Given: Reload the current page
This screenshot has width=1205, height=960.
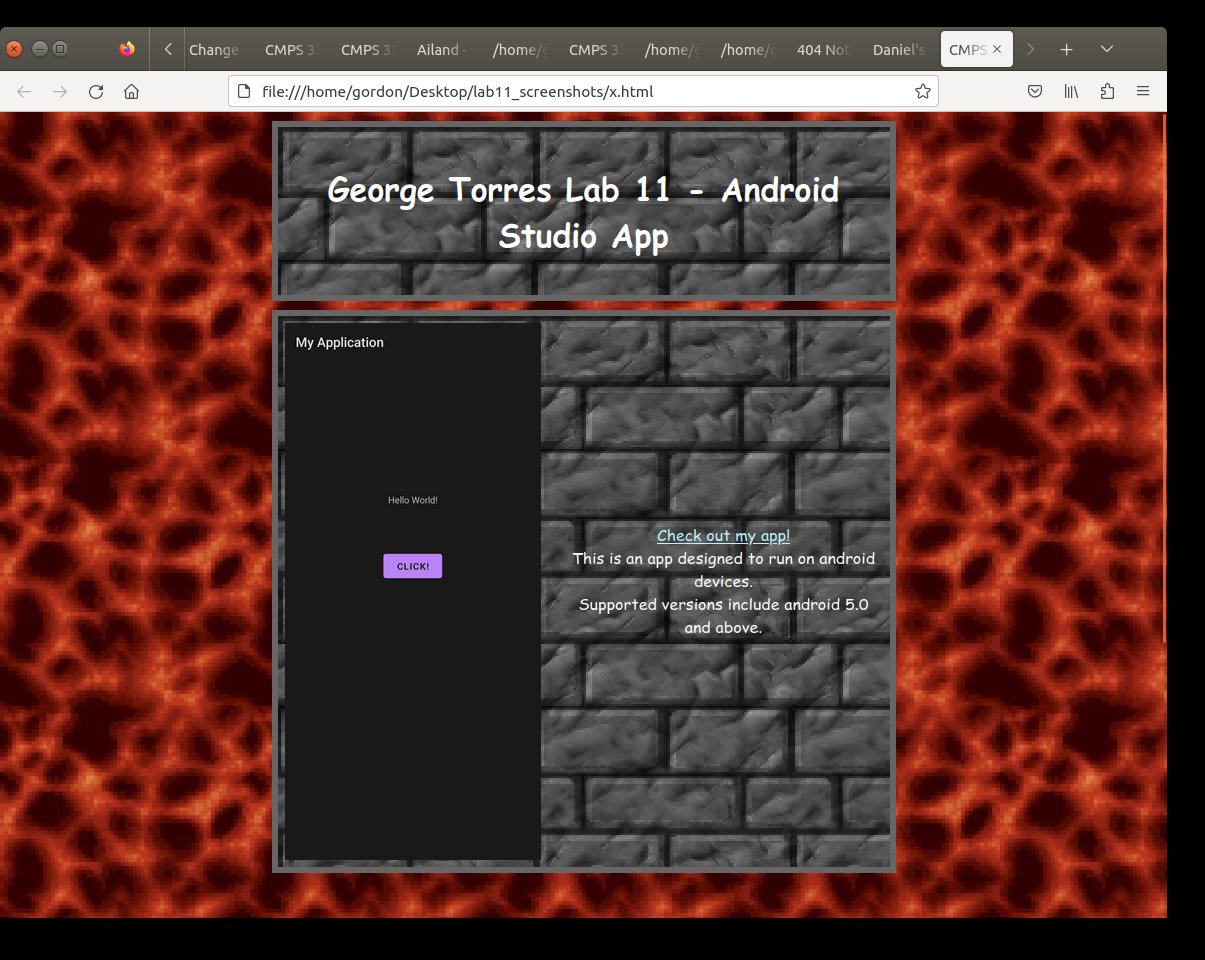Looking at the screenshot, I should click(96, 92).
